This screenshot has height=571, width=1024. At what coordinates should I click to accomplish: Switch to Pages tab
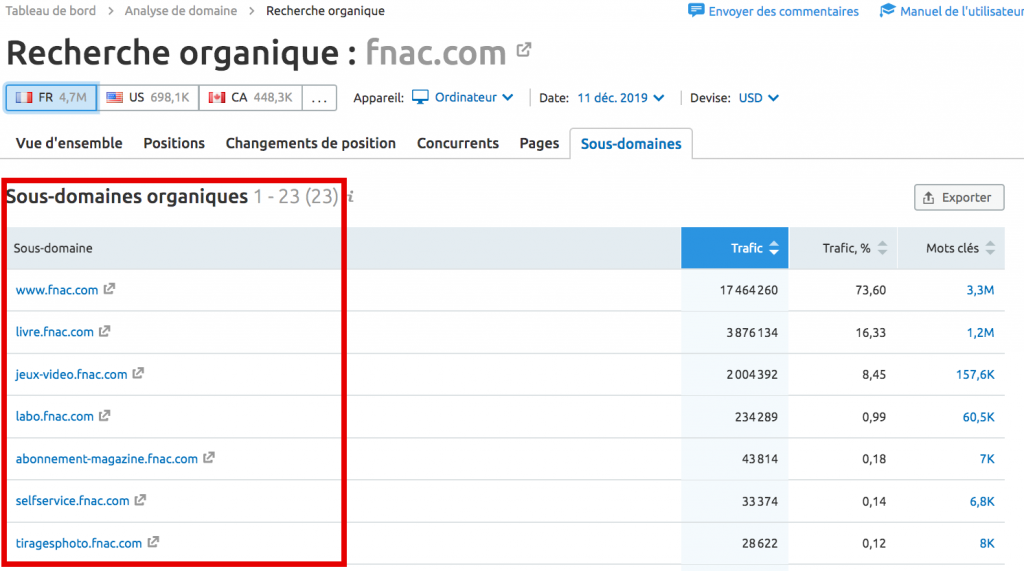[539, 143]
